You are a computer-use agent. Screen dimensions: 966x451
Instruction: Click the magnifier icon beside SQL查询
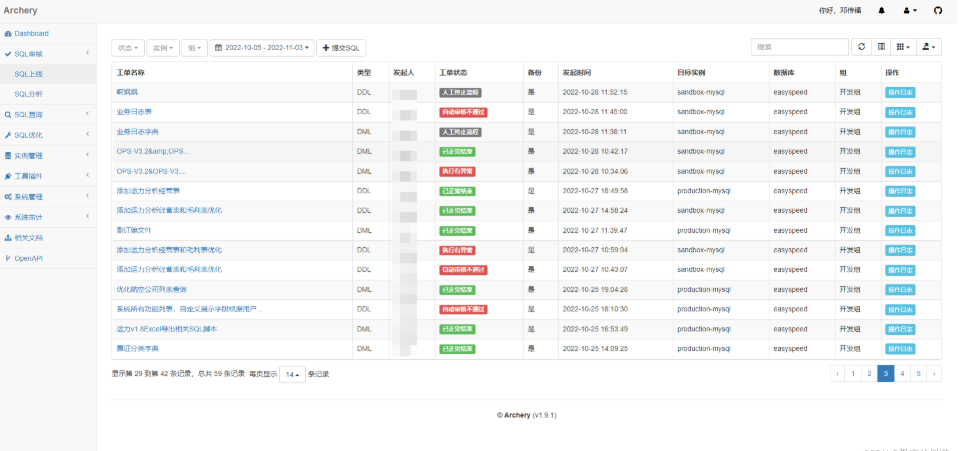tap(8, 115)
